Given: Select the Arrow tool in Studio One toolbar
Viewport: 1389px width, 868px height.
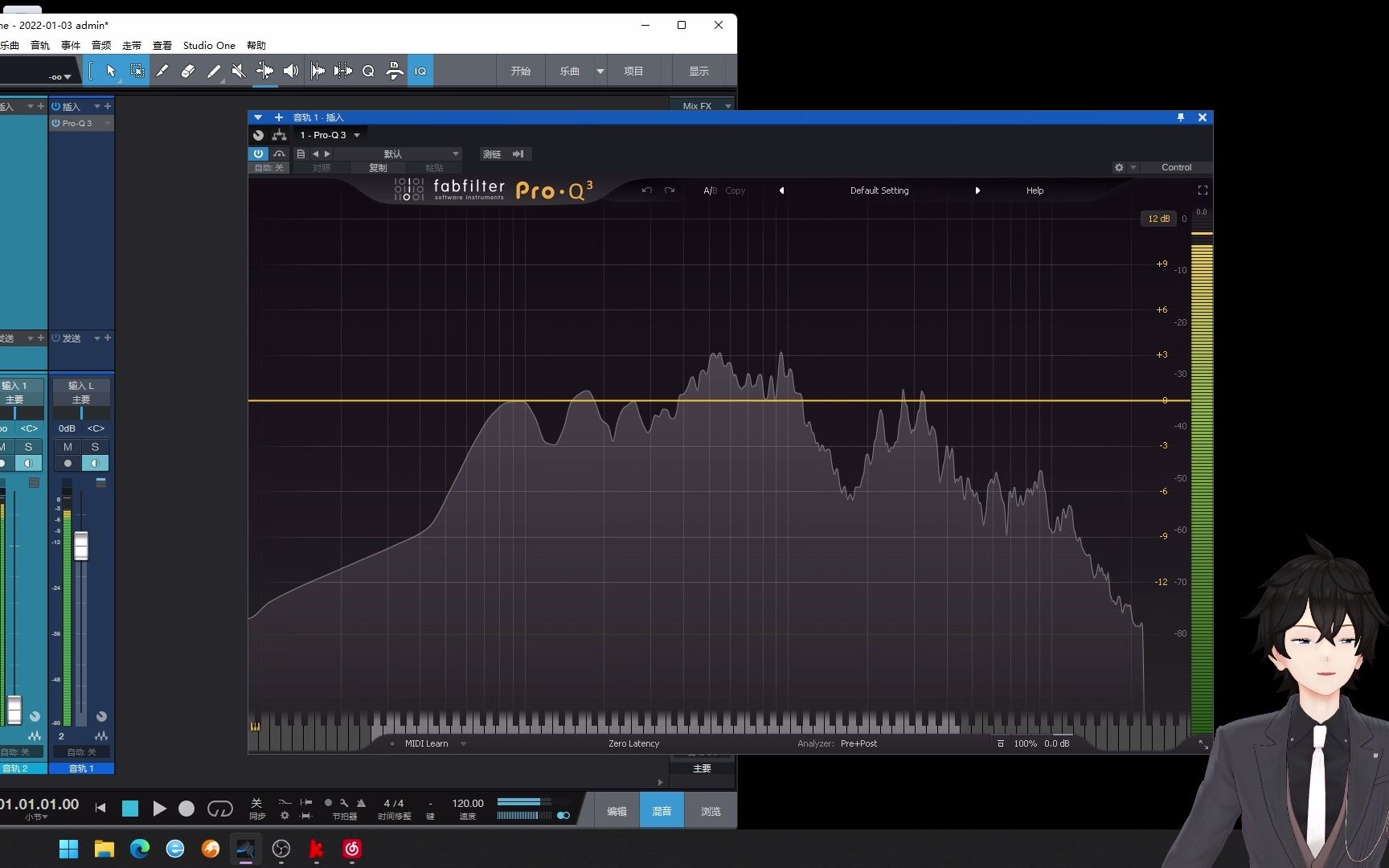Looking at the screenshot, I should point(111,71).
